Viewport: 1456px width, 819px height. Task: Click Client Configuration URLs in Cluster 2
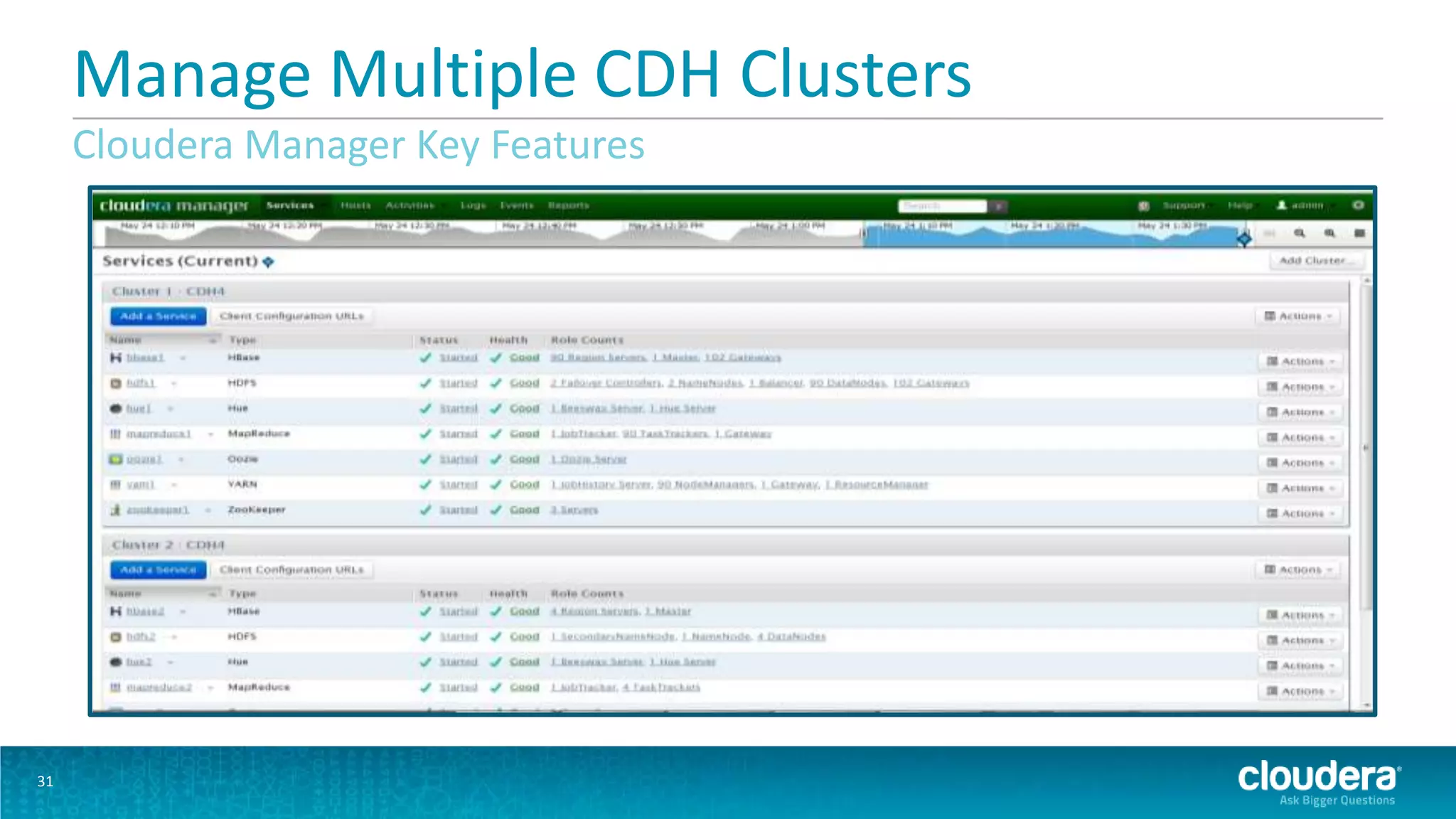tap(291, 570)
